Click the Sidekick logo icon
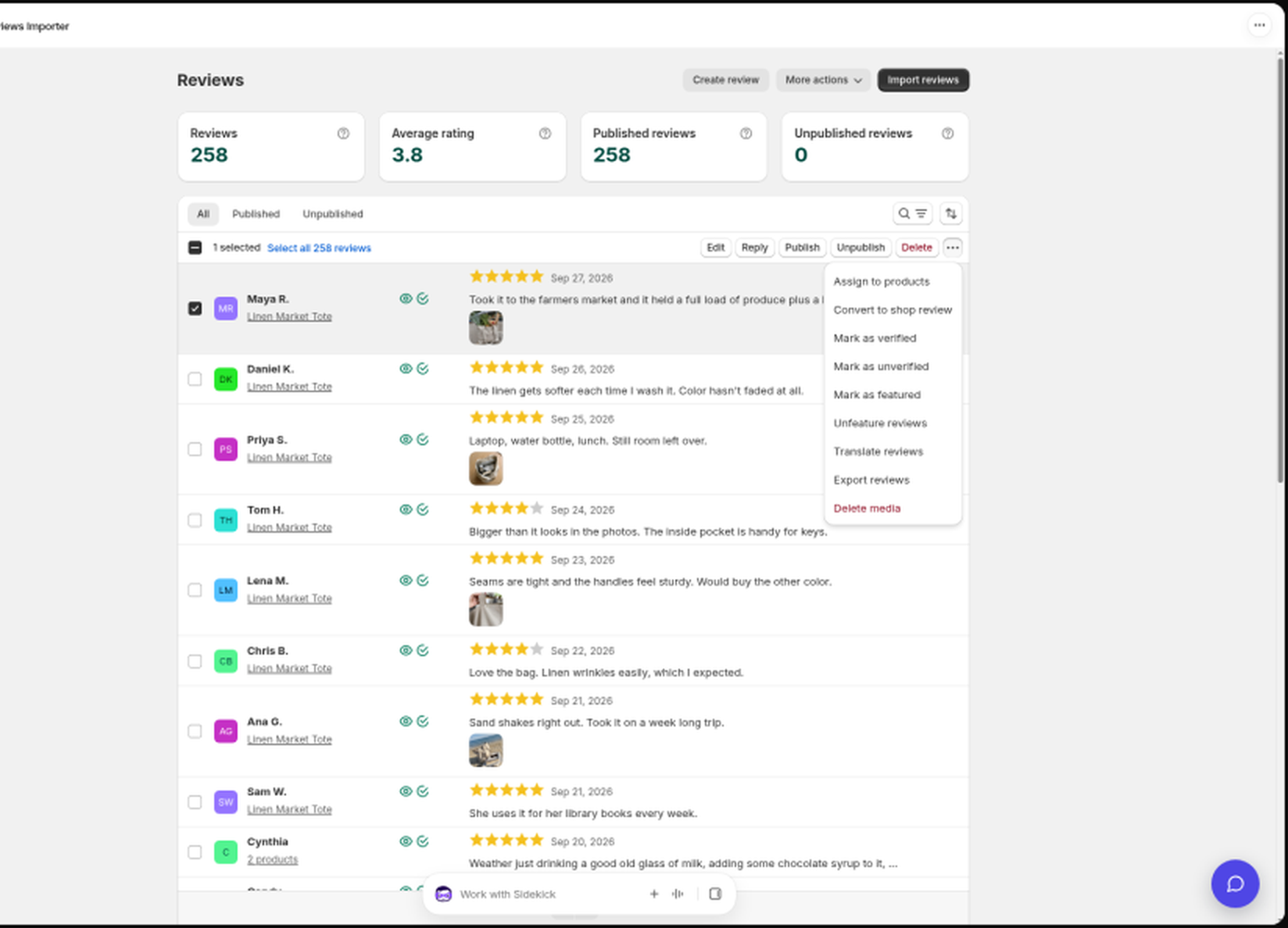Image resolution: width=1288 pixels, height=928 pixels. pyautogui.click(x=443, y=894)
